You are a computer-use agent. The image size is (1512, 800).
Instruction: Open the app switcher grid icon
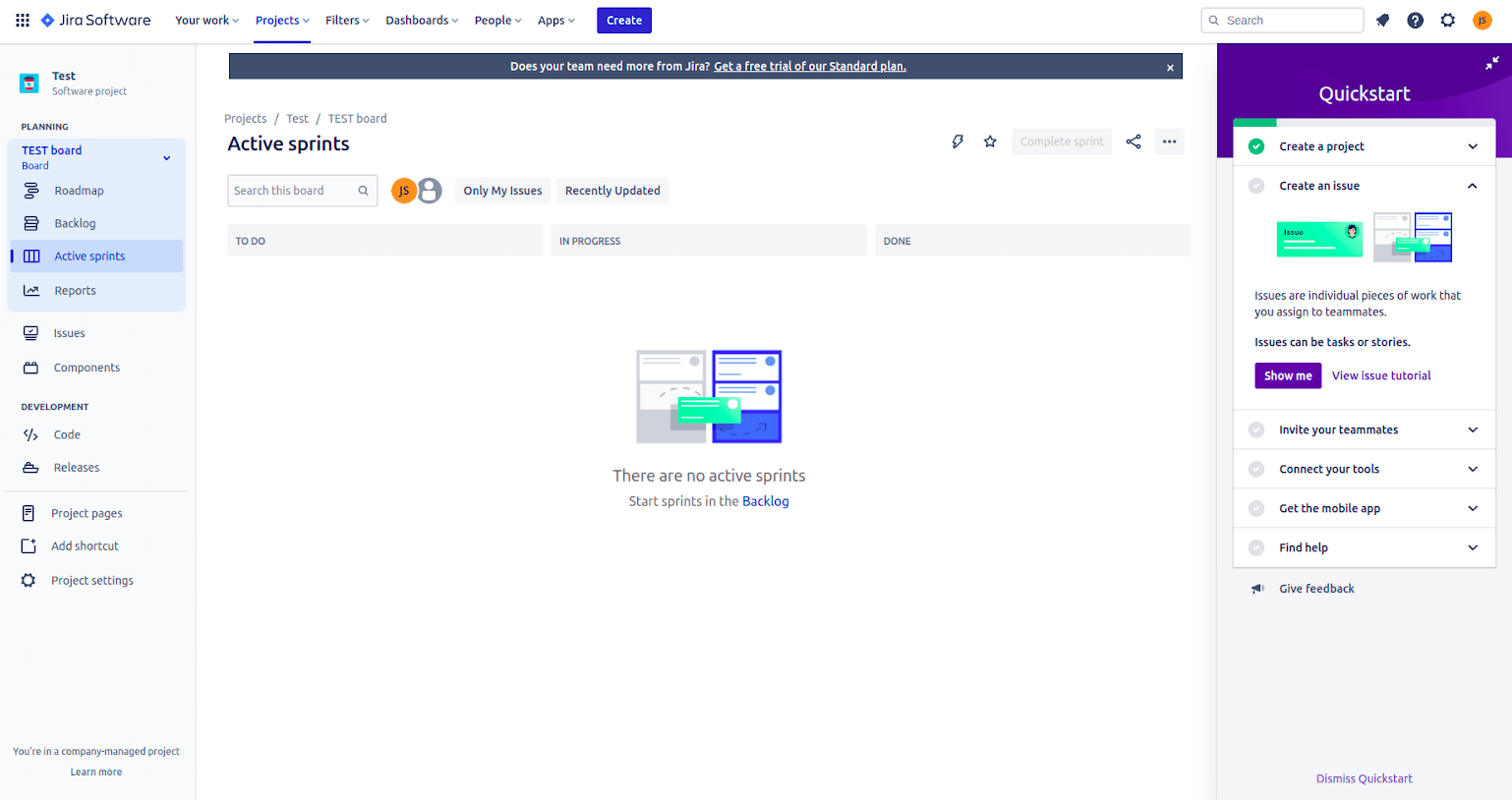[23, 21]
